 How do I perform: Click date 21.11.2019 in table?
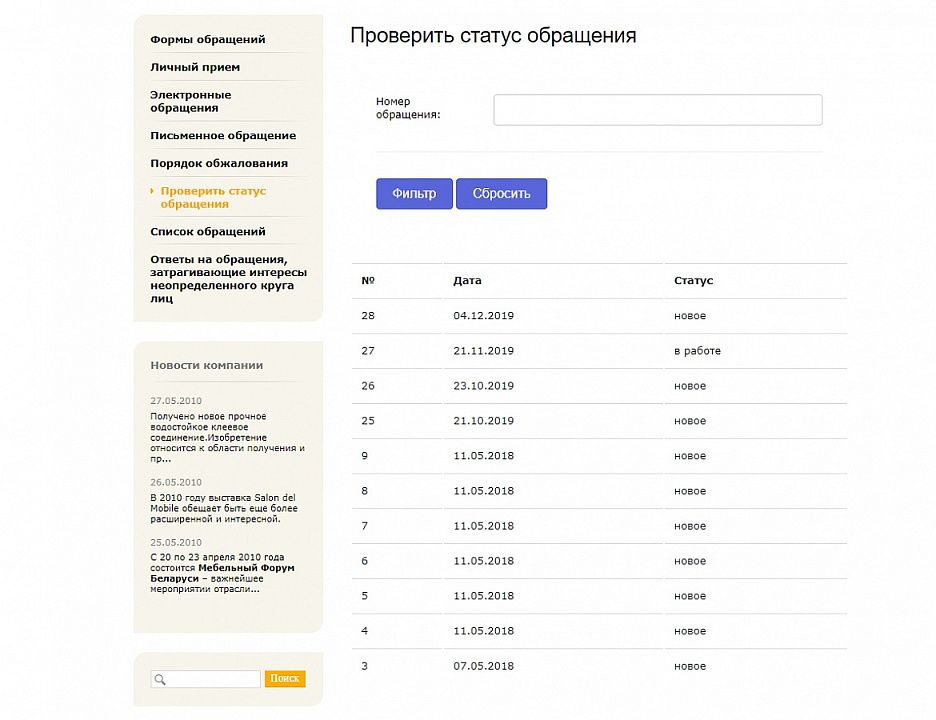click(x=484, y=351)
